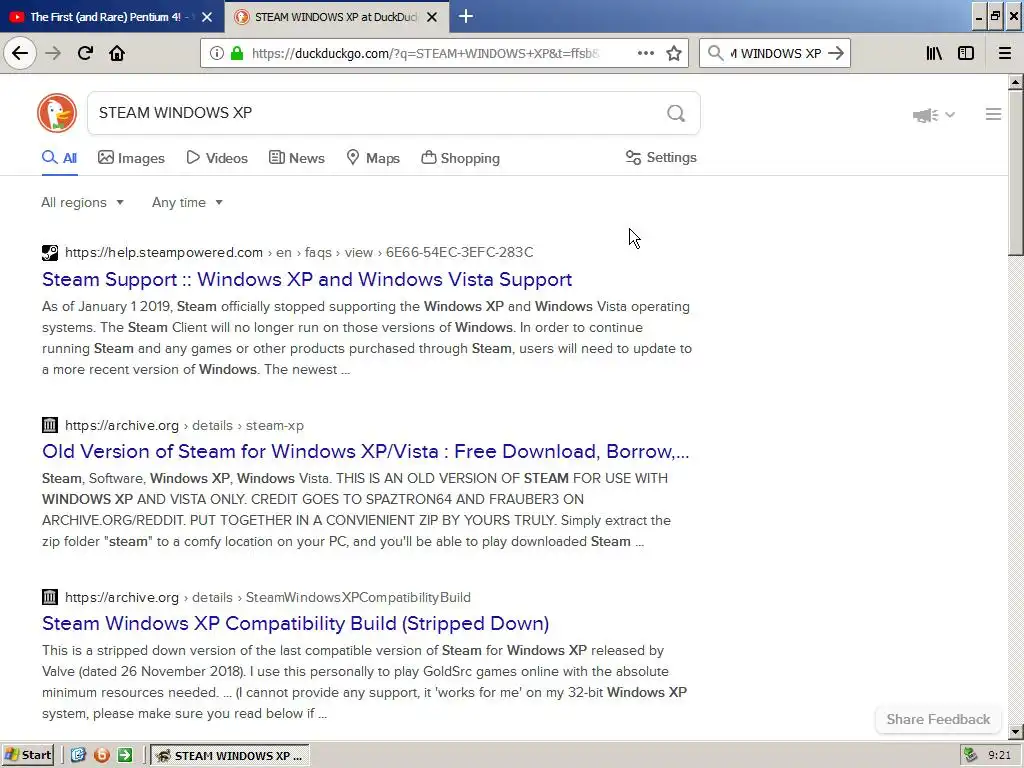Click archive.org favicon for steam-xp result

click(50, 425)
